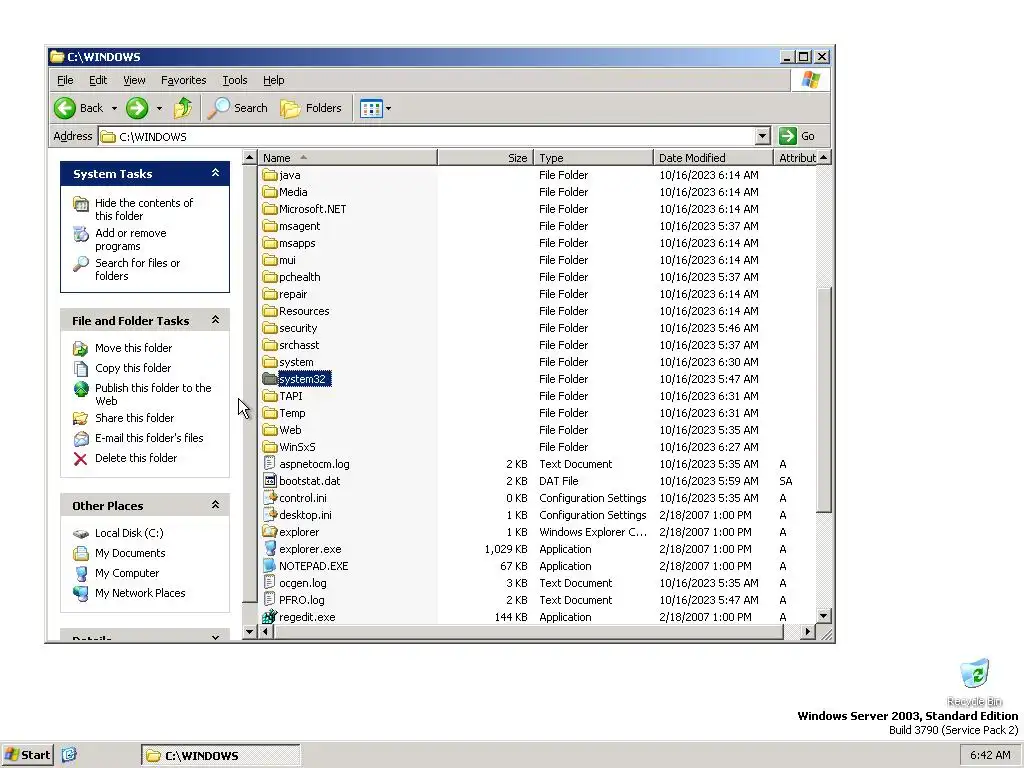Collapse the System Tasks panel
Screen dimensions: 1024x768
coord(216,173)
